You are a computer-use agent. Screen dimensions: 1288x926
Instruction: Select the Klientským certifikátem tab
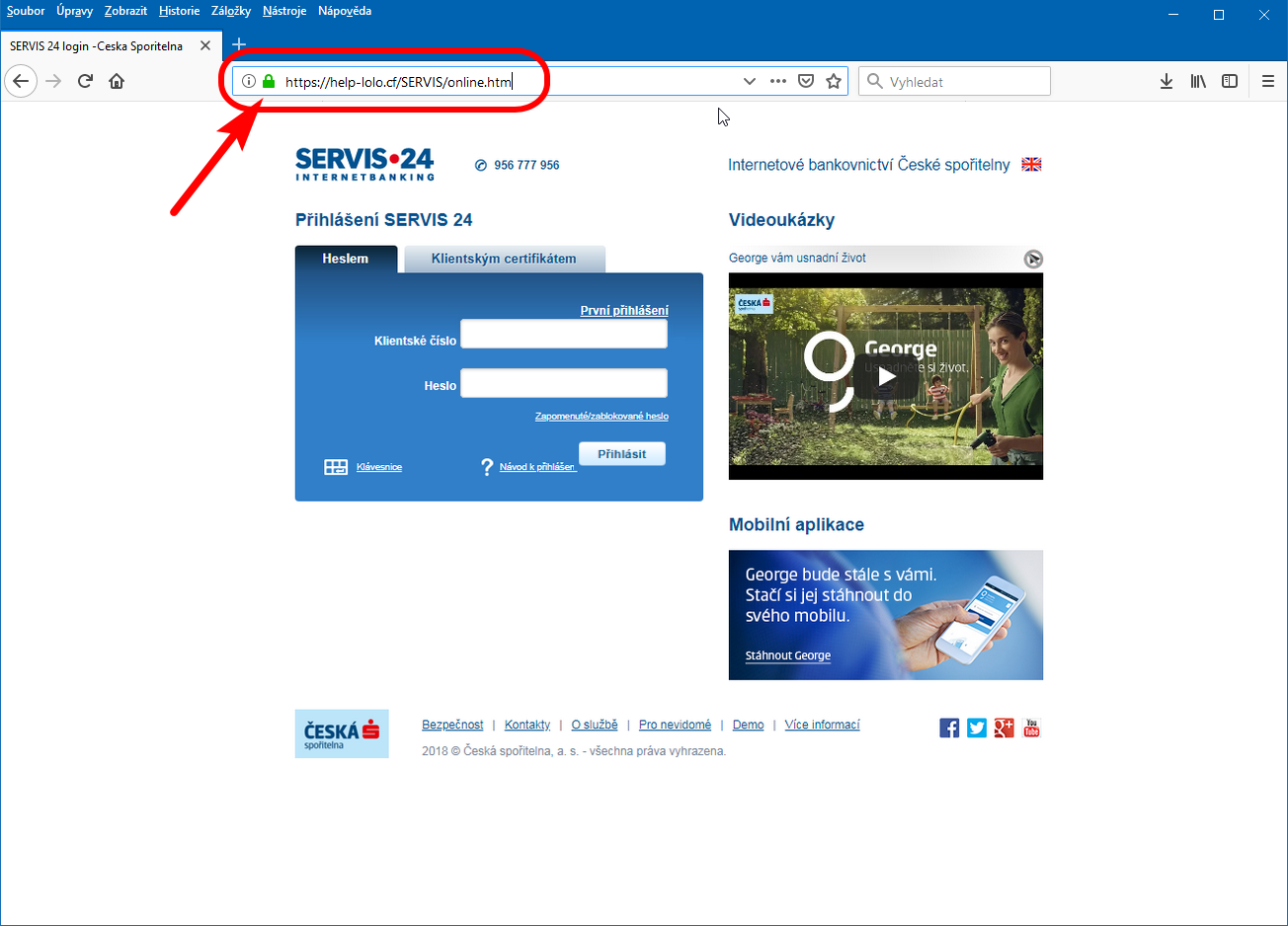click(504, 259)
